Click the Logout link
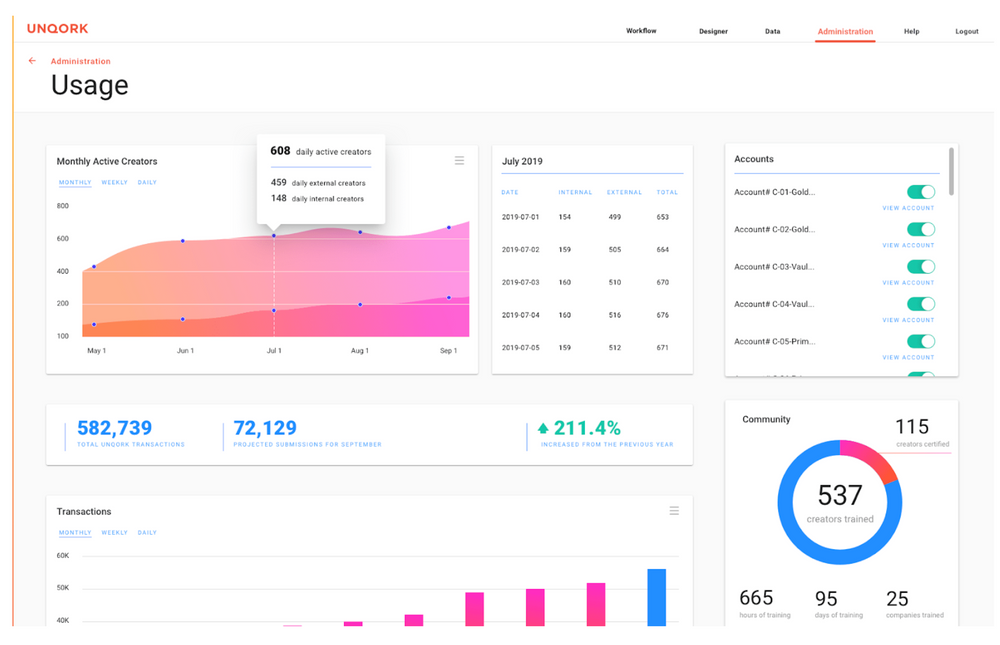The image size is (1000, 645). click(x=966, y=31)
